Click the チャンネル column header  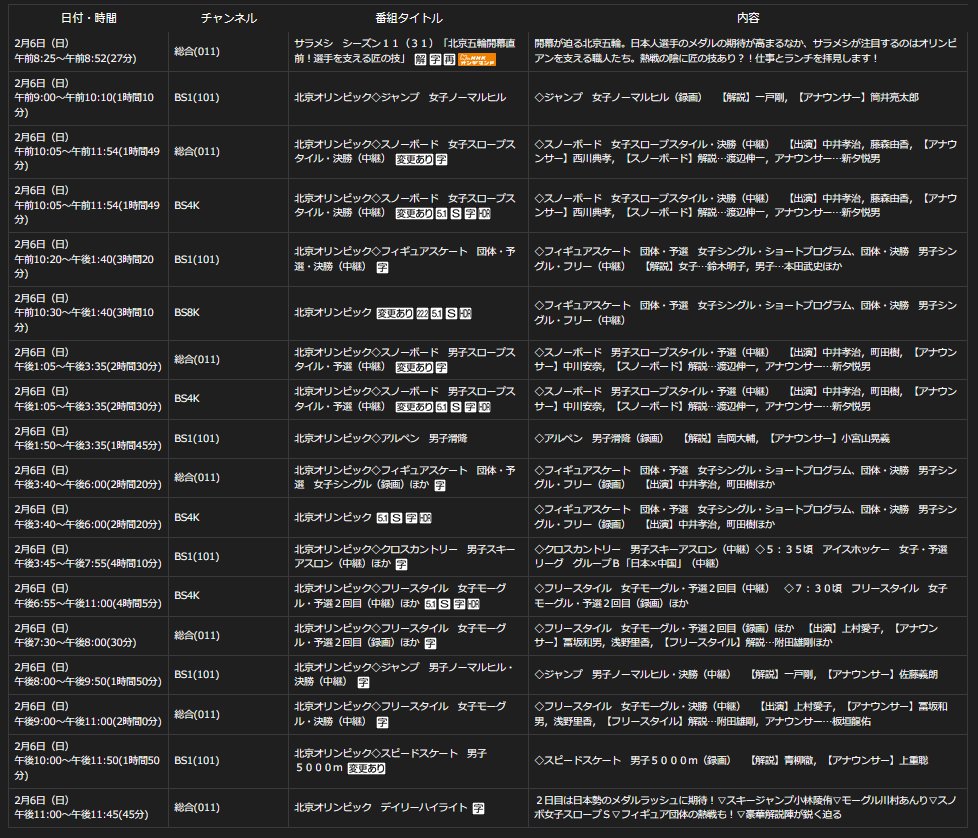229,18
